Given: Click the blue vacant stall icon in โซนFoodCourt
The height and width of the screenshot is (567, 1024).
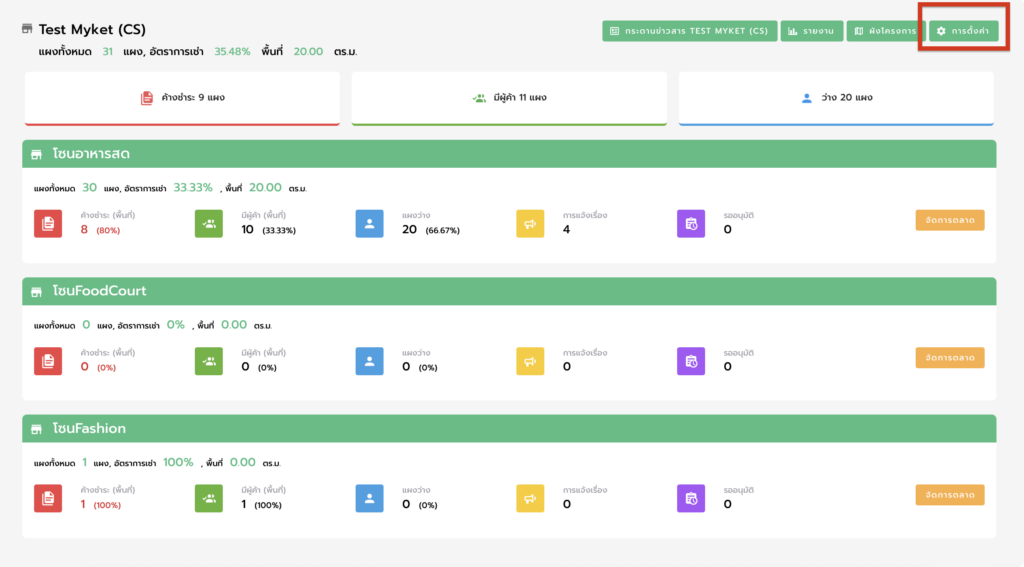Looking at the screenshot, I should [x=369, y=361].
